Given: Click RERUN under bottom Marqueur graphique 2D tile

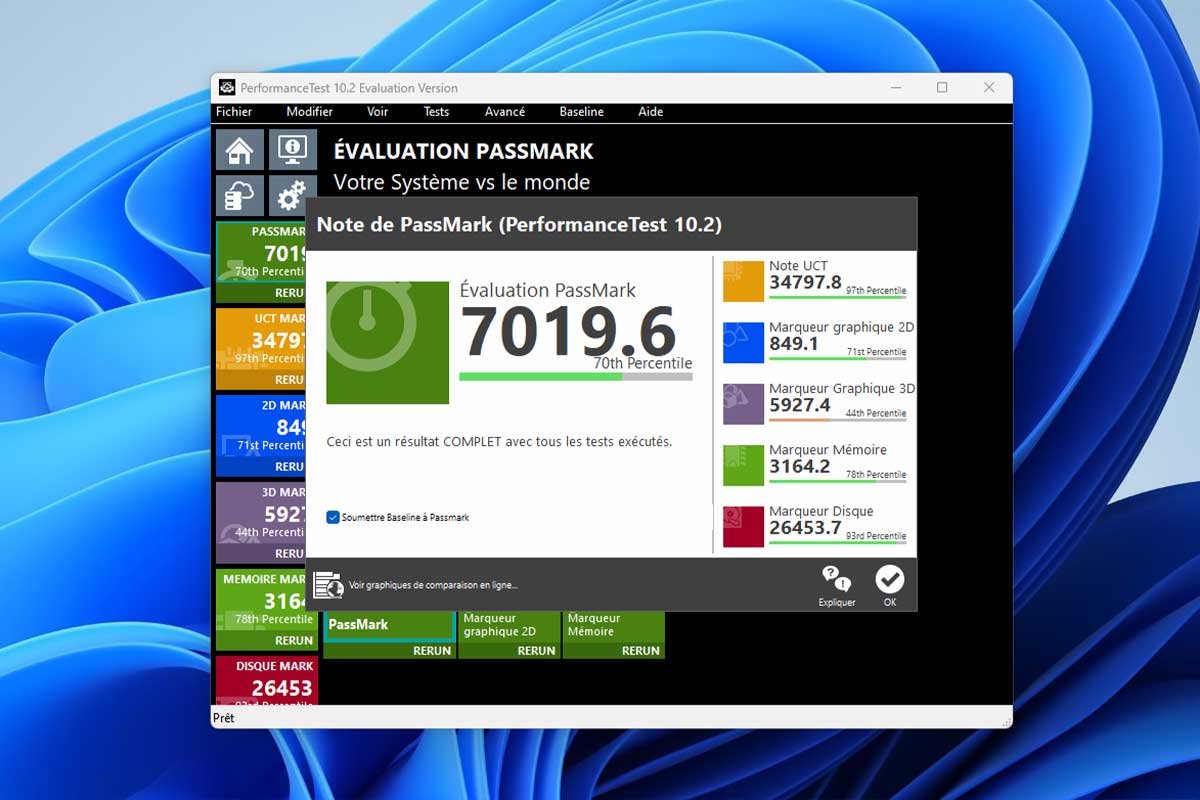Looking at the screenshot, I should (x=537, y=651).
